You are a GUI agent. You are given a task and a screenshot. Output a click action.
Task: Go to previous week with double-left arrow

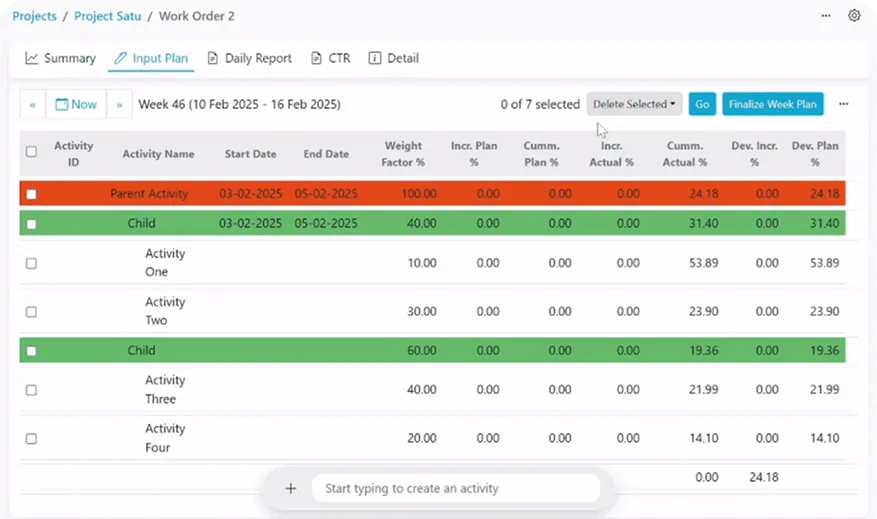pos(33,105)
